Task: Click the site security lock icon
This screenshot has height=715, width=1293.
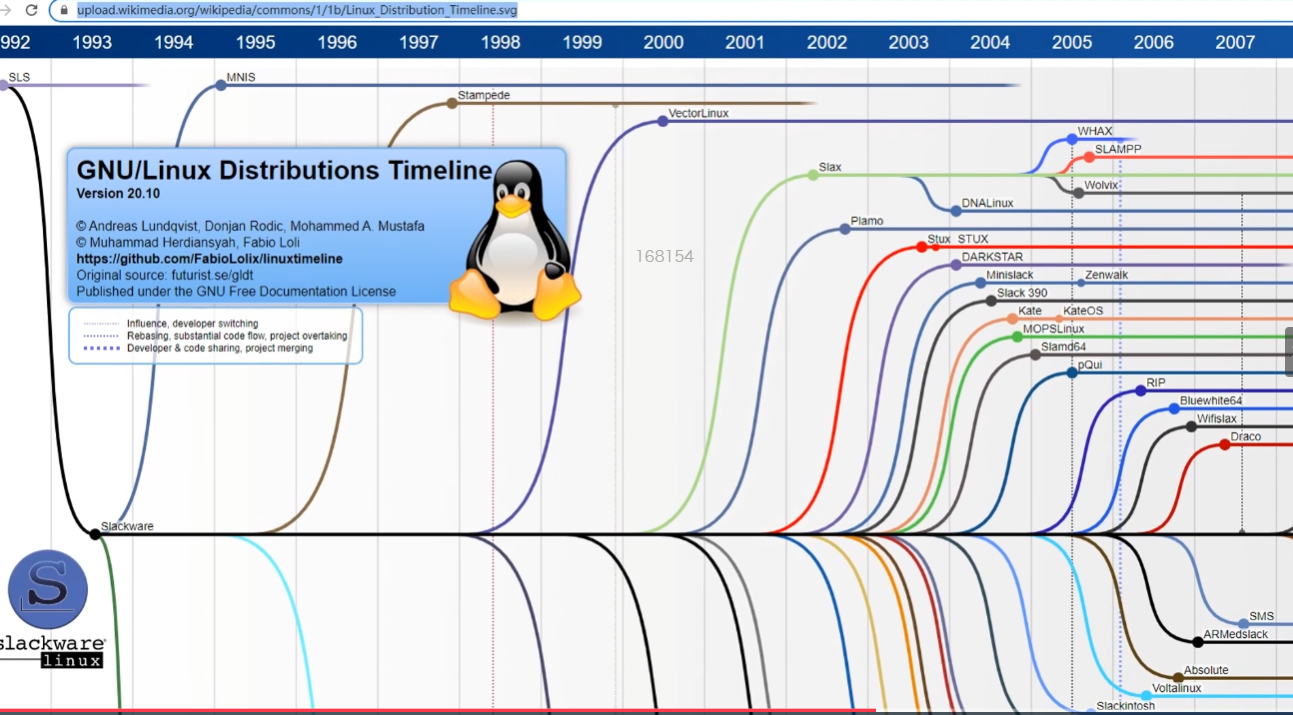Action: click(x=65, y=10)
